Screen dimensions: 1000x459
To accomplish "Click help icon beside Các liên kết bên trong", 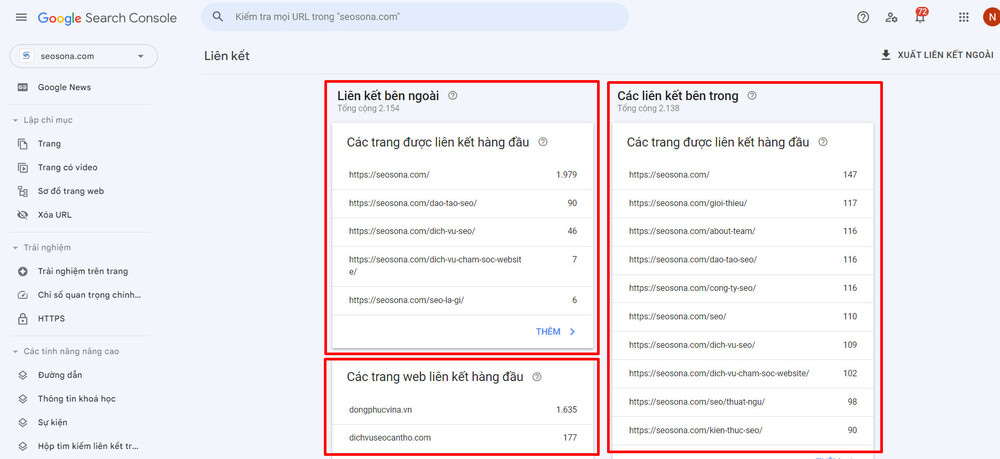I will tap(752, 96).
